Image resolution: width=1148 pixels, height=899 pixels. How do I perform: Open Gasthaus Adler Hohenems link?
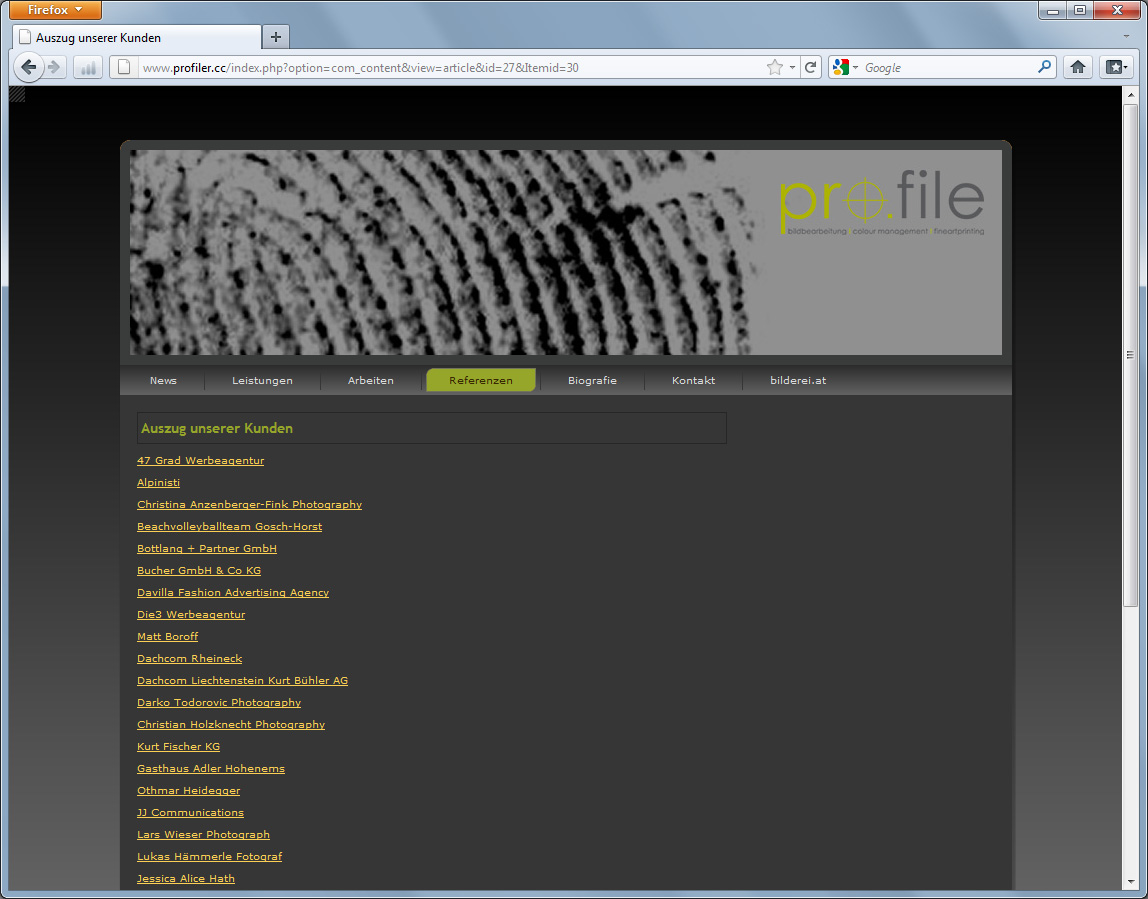pyautogui.click(x=211, y=768)
